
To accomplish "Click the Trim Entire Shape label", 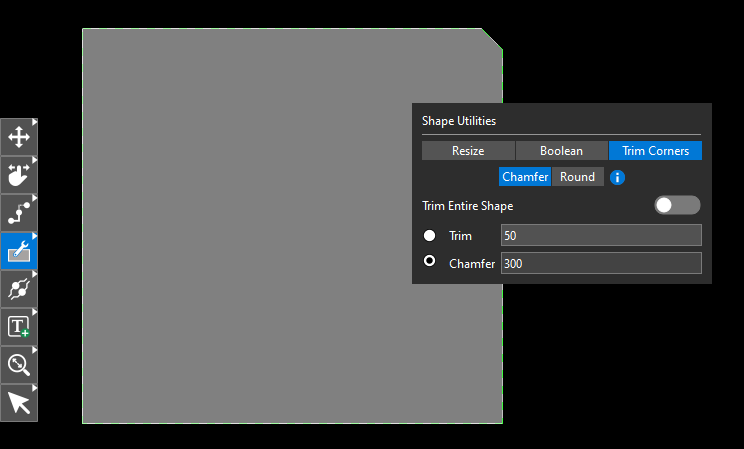I will pyautogui.click(x=467, y=206).
